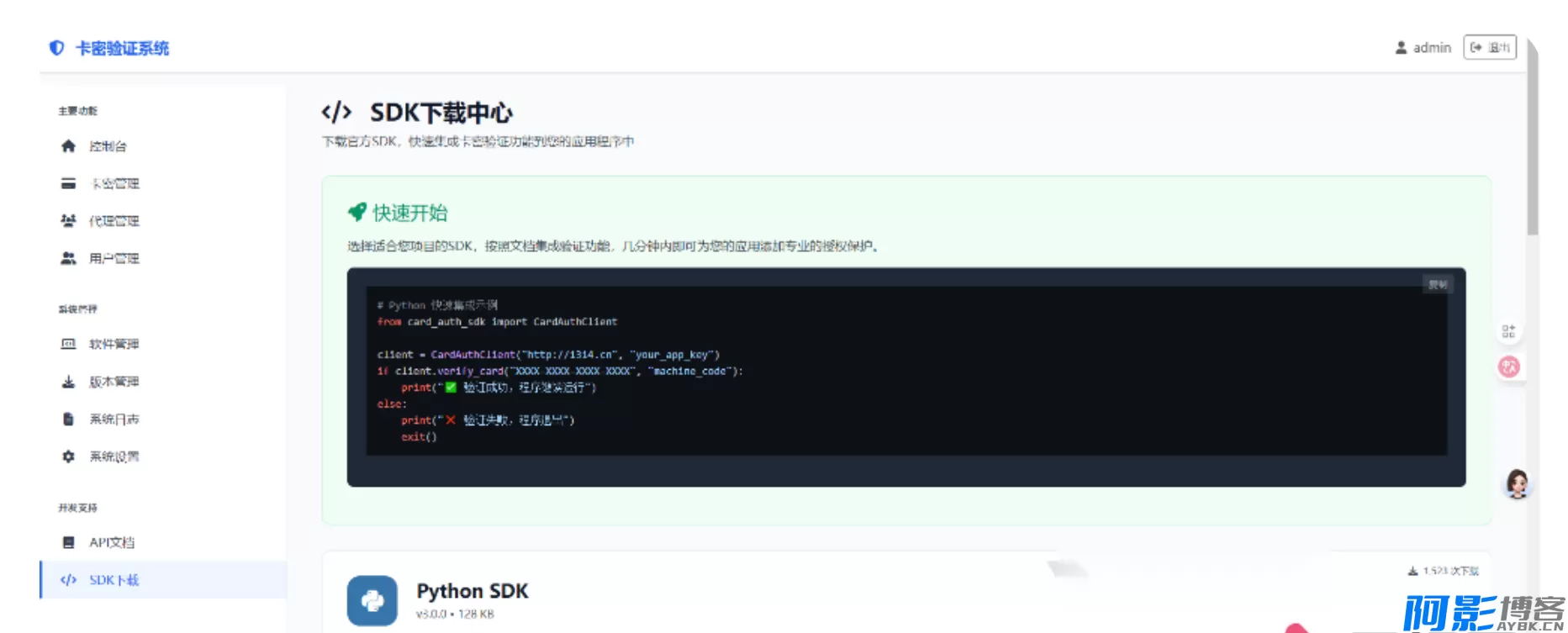Viewport: 1568px width, 633px height.
Task: Click the shield logo in the header
Action: [x=56, y=48]
